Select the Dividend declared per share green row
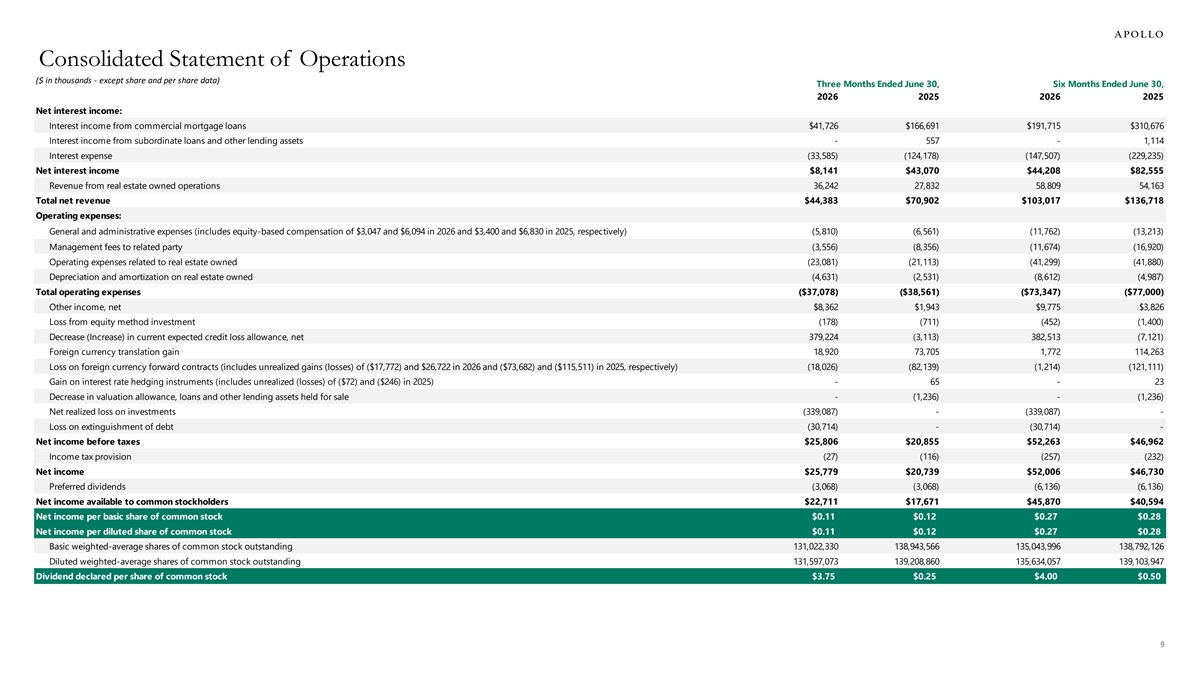 click(x=600, y=577)
